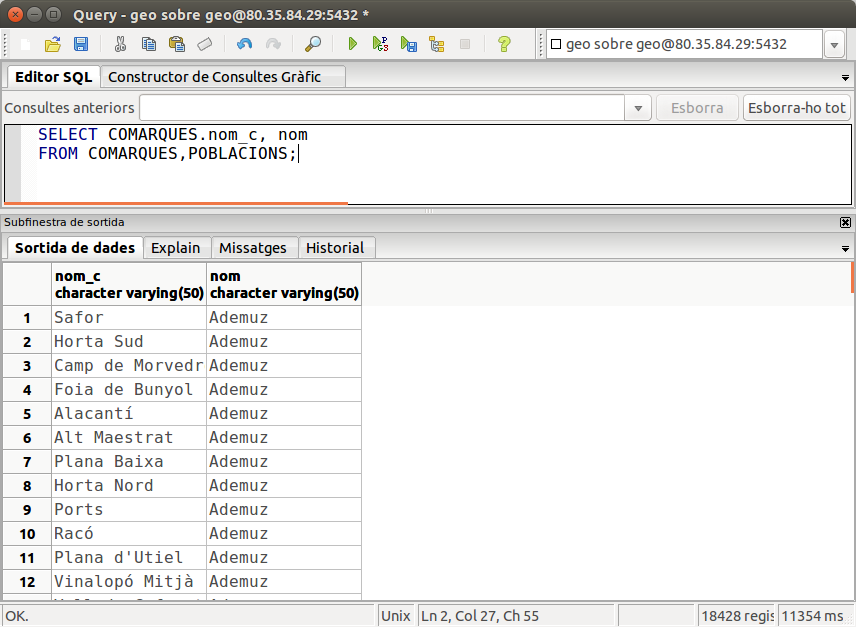Close the Subfinestra de sortida pane
Image resolution: width=856 pixels, height=627 pixels.
click(x=846, y=222)
